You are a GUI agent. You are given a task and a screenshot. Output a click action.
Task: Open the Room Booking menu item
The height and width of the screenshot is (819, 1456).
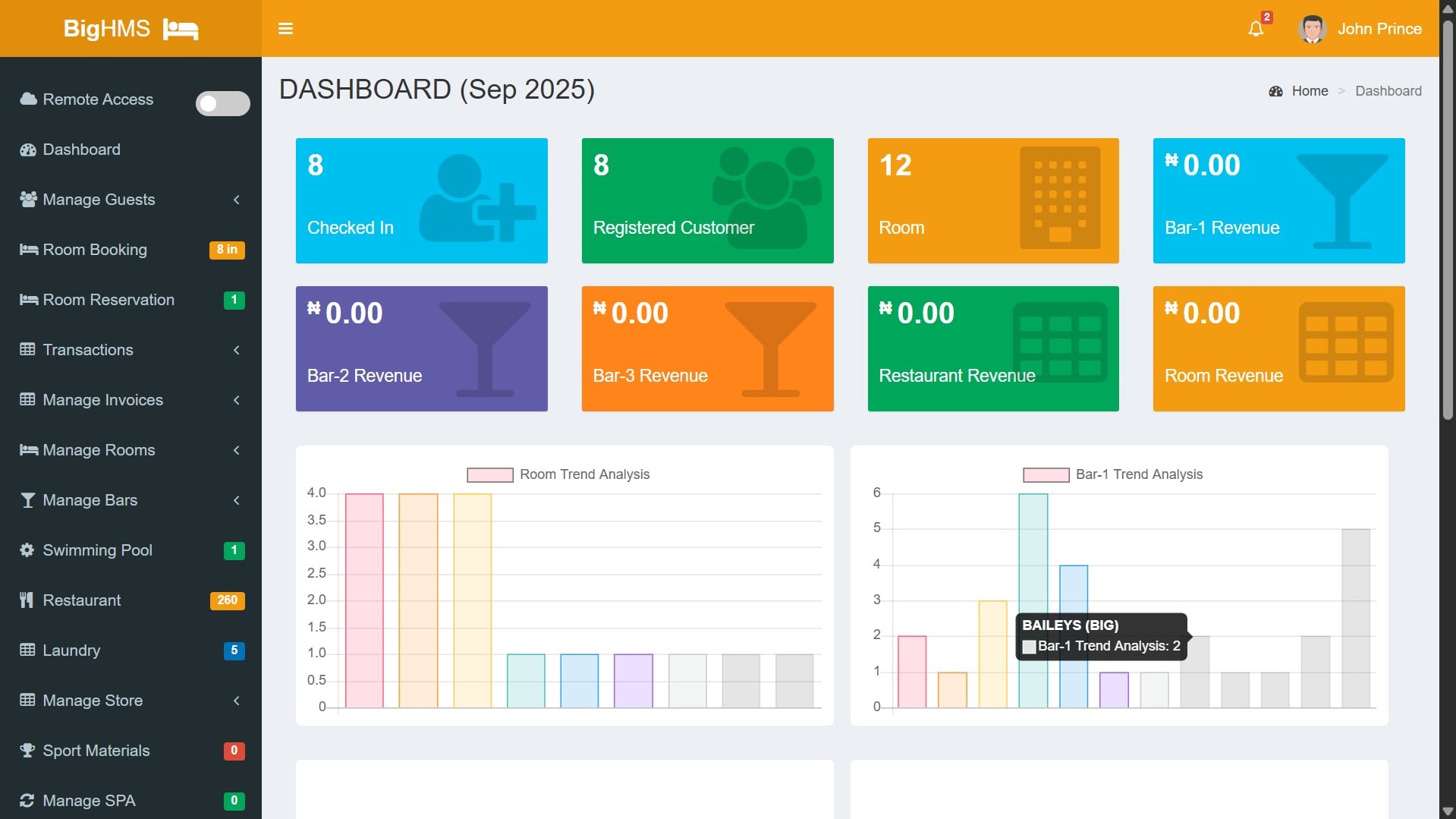coord(95,250)
